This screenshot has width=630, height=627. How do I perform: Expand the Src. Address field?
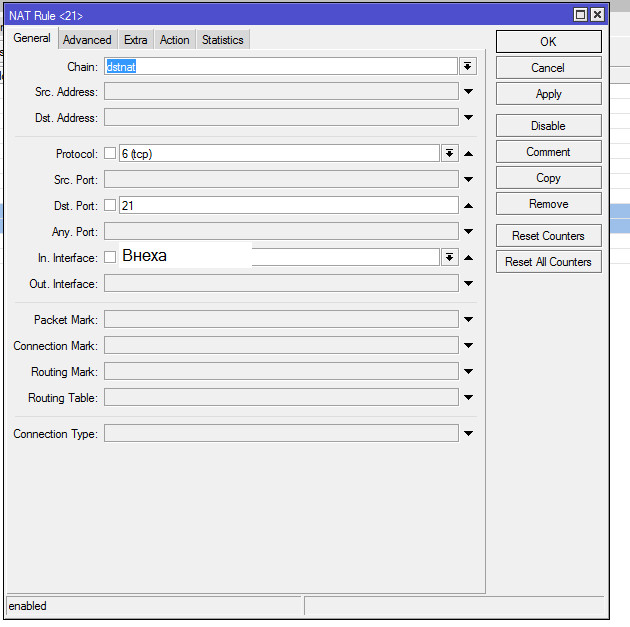[468, 92]
